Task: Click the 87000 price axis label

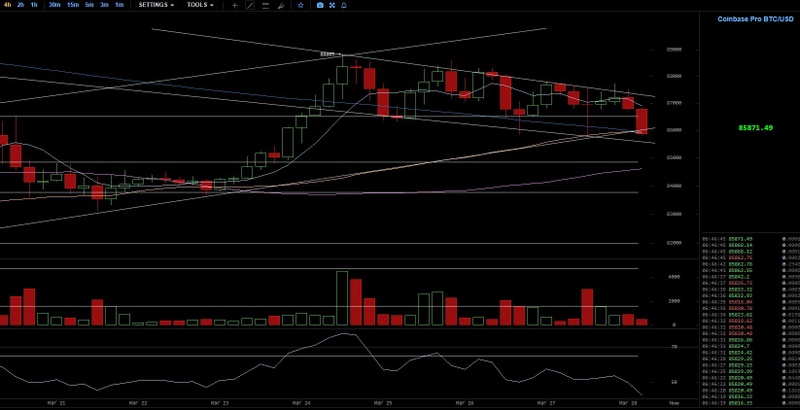Action: click(674, 104)
